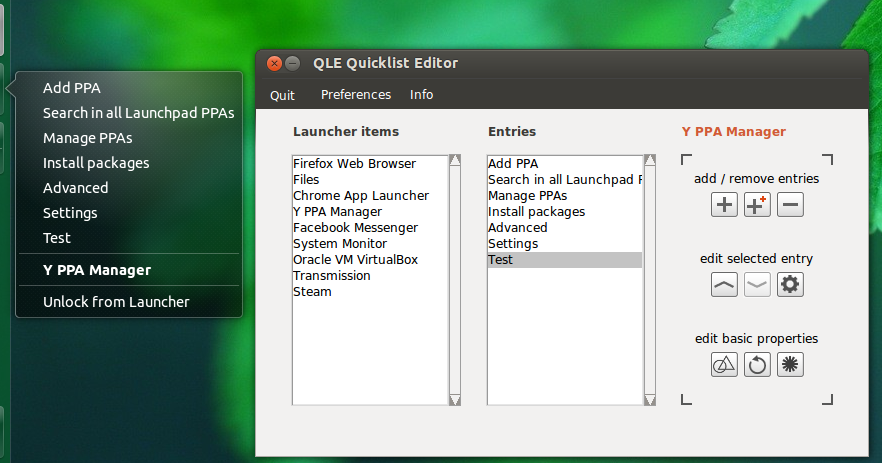Close the QLE Quicklist Editor window
The width and height of the screenshot is (882, 463).
[274, 64]
